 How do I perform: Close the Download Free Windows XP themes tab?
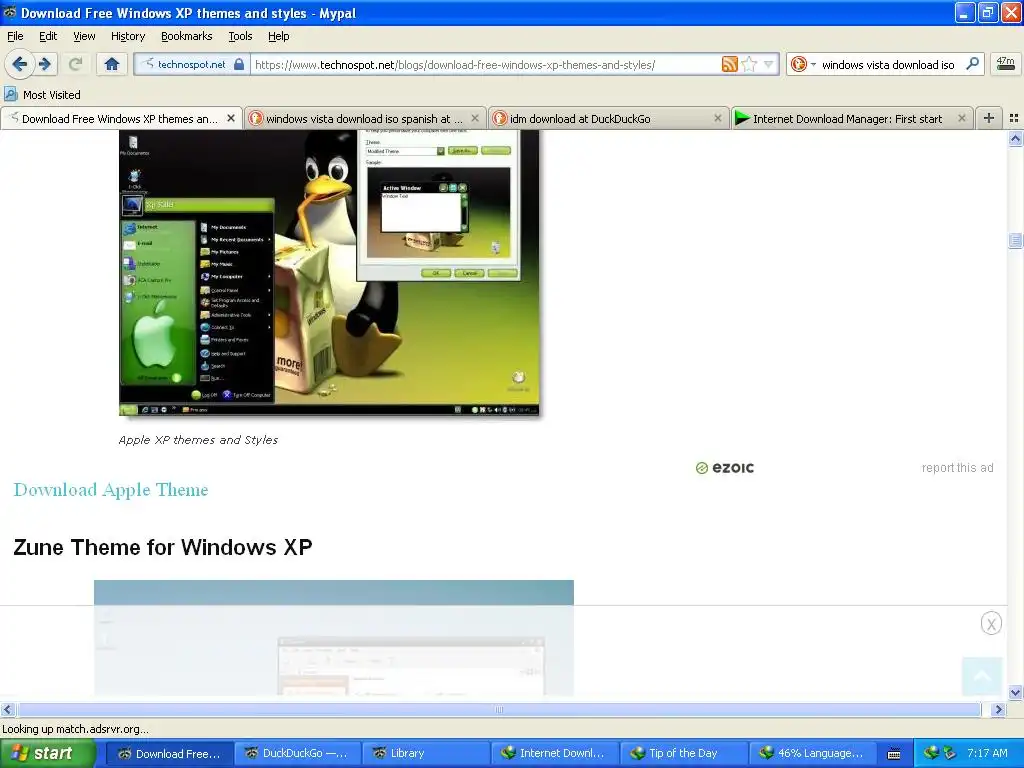[231, 118]
